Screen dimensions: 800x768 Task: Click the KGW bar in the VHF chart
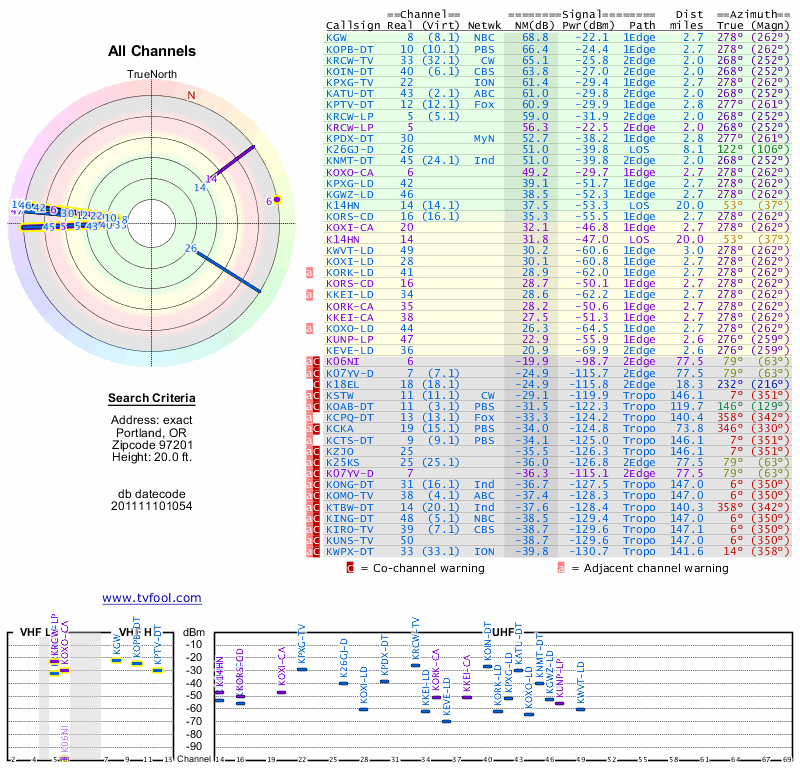tap(117, 661)
